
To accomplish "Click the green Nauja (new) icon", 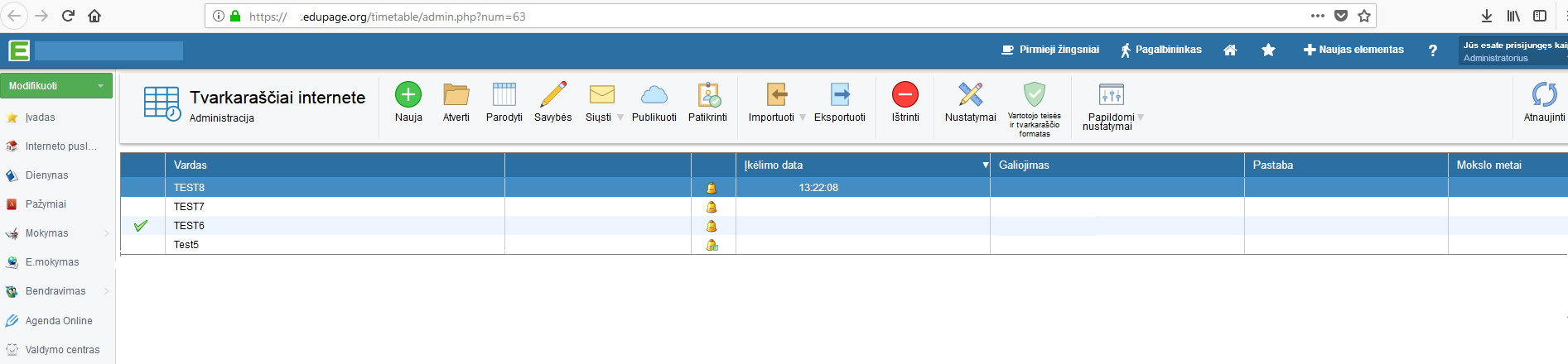I will click(x=408, y=95).
